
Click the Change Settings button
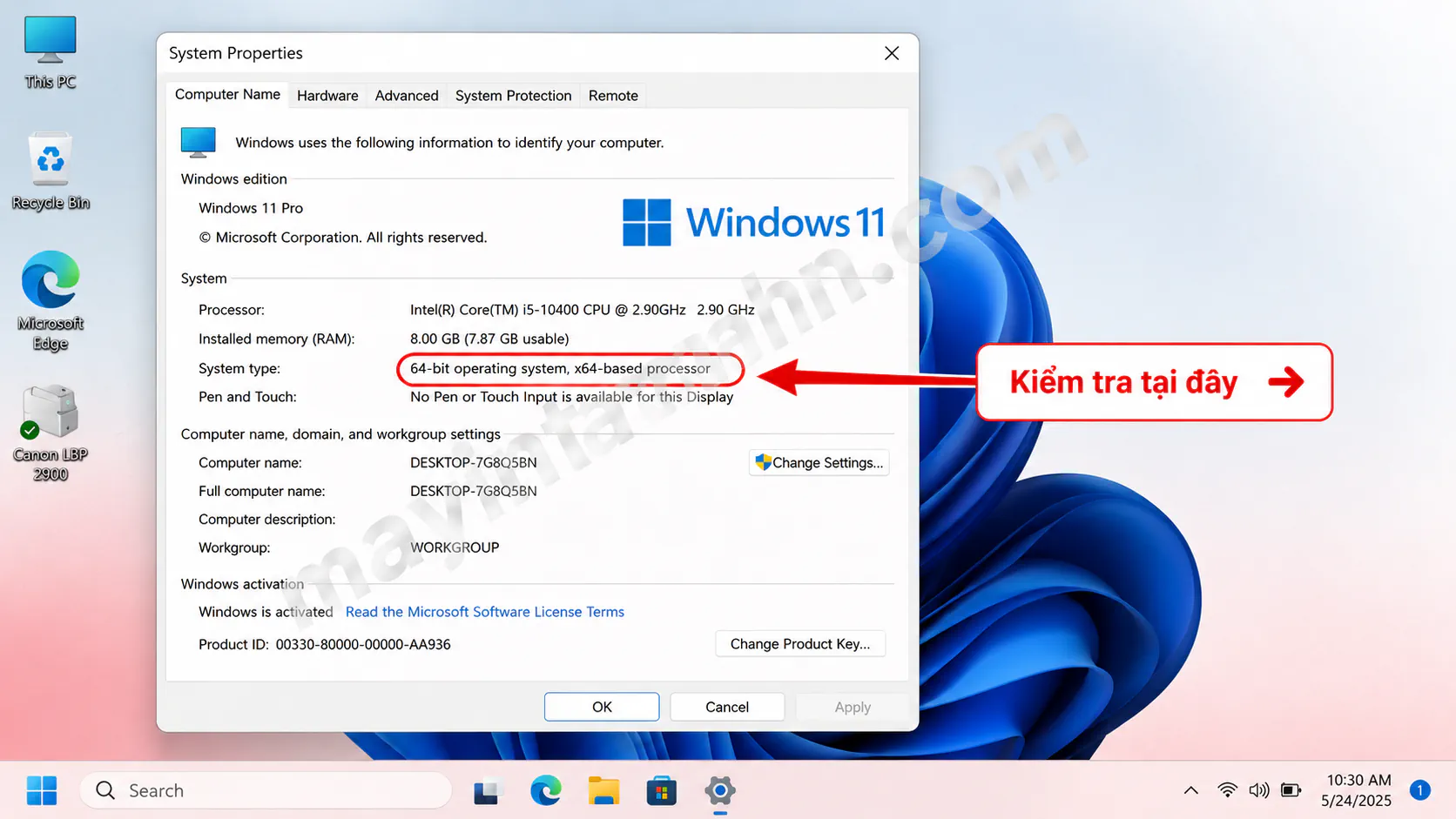819,462
